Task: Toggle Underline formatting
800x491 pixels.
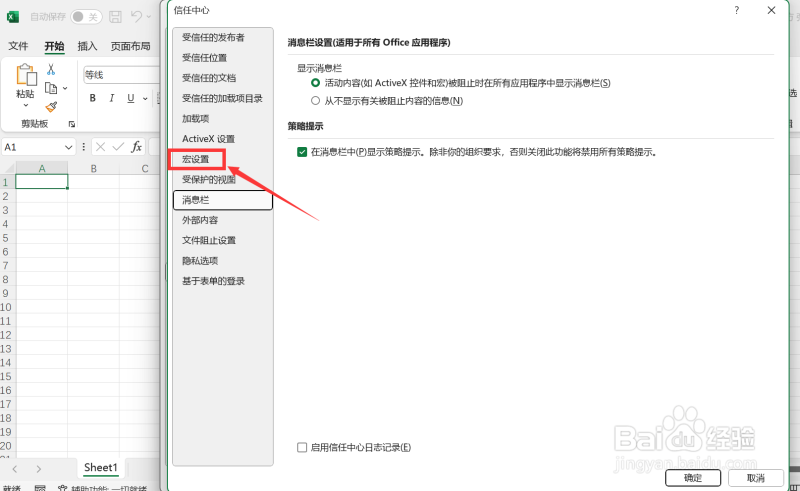Action: pyautogui.click(x=131, y=98)
